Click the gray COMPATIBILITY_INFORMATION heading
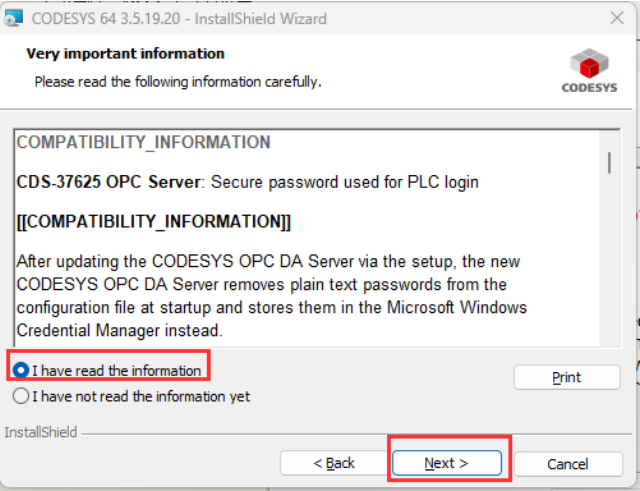The width and height of the screenshot is (640, 491). (143, 142)
